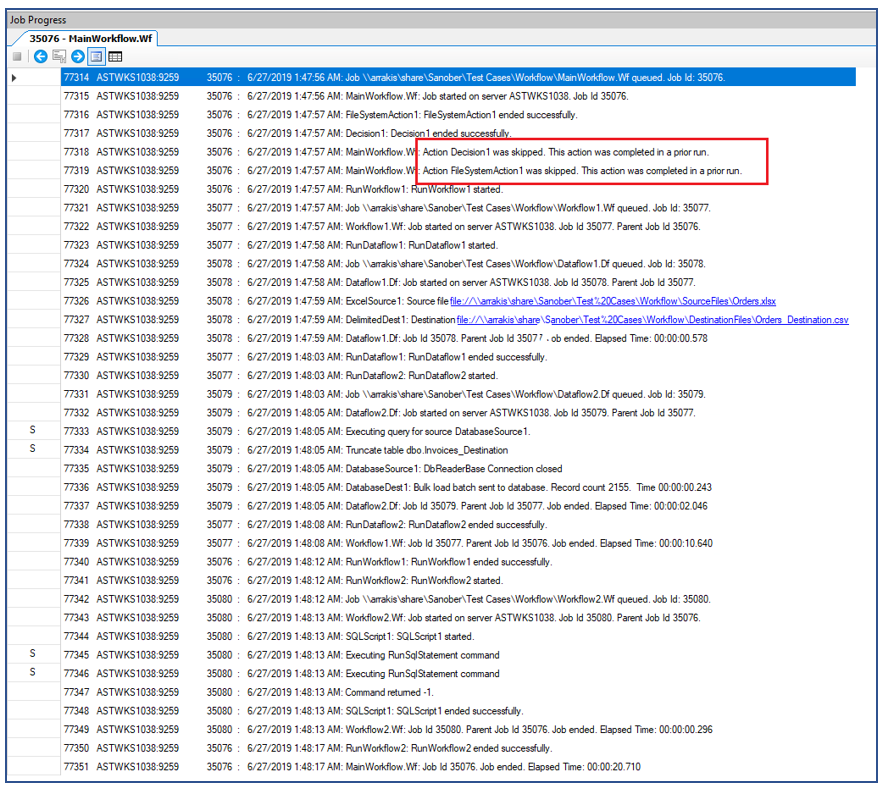Click the grayed log details icon between arrows
This screenshot has height=790, width=885.
tap(60, 57)
